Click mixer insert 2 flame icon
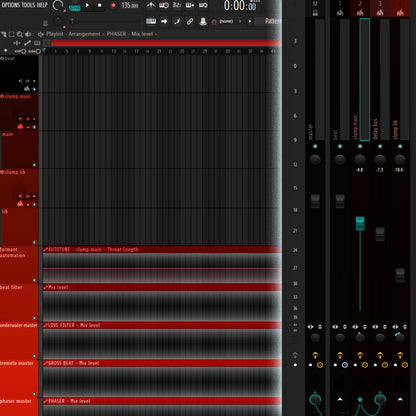The width and height of the screenshot is (416, 416). (x=360, y=13)
